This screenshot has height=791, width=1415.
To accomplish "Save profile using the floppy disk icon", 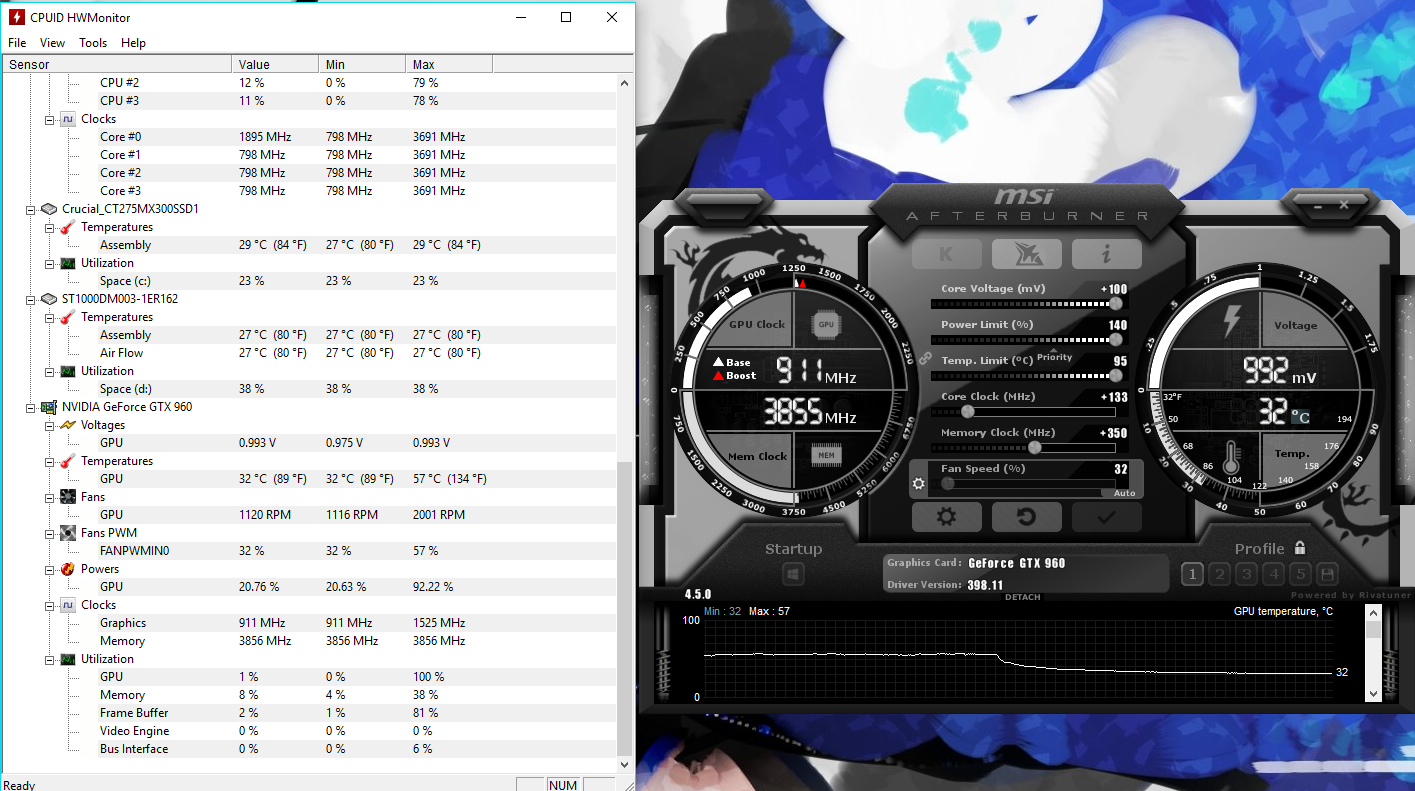I will (x=1327, y=574).
